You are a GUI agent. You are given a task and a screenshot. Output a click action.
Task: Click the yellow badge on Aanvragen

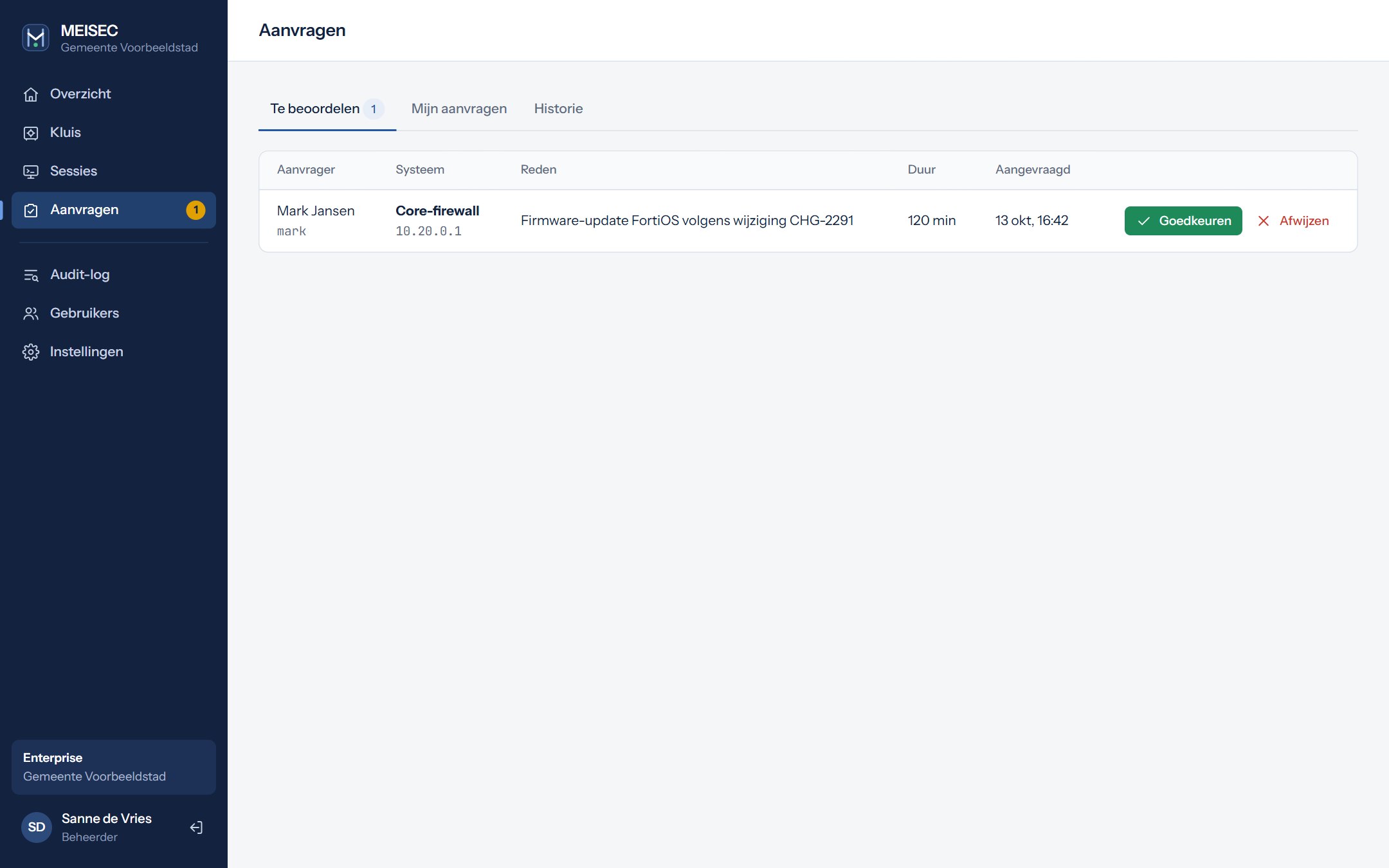click(196, 210)
